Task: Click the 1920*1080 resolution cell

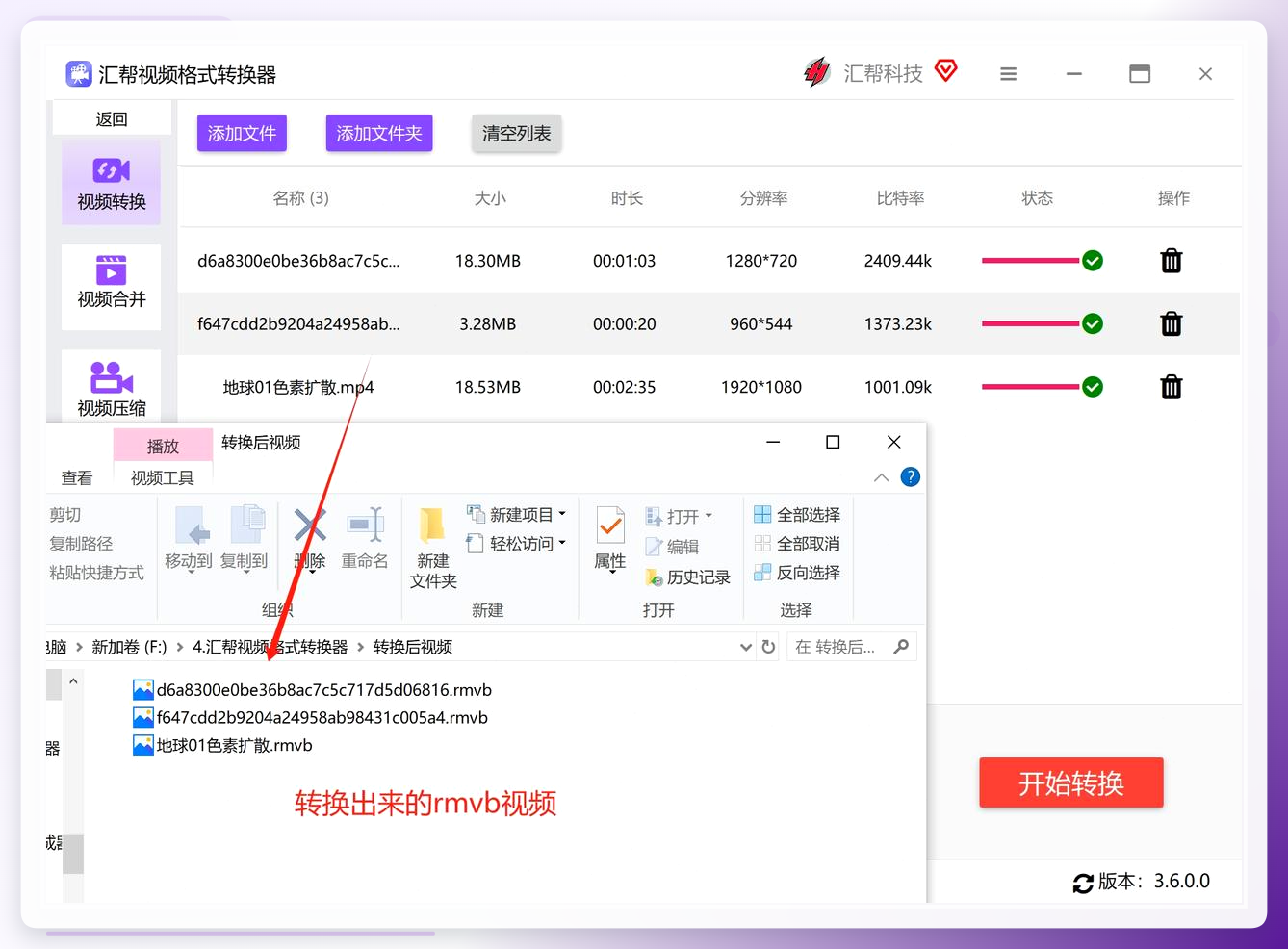Action: [761, 387]
